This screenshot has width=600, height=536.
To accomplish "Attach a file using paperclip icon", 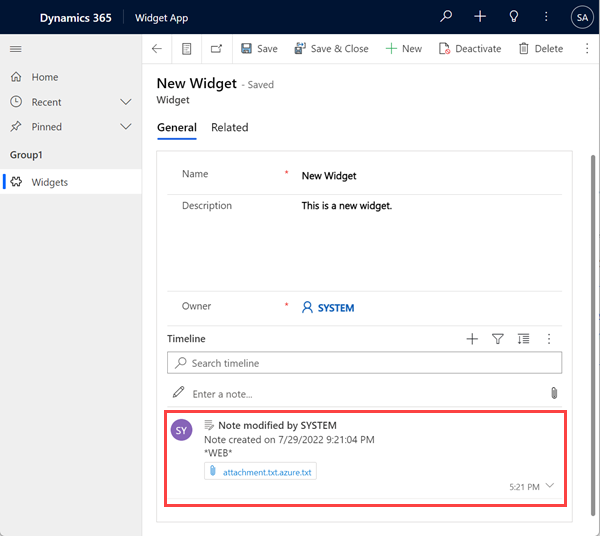I will coord(554,393).
